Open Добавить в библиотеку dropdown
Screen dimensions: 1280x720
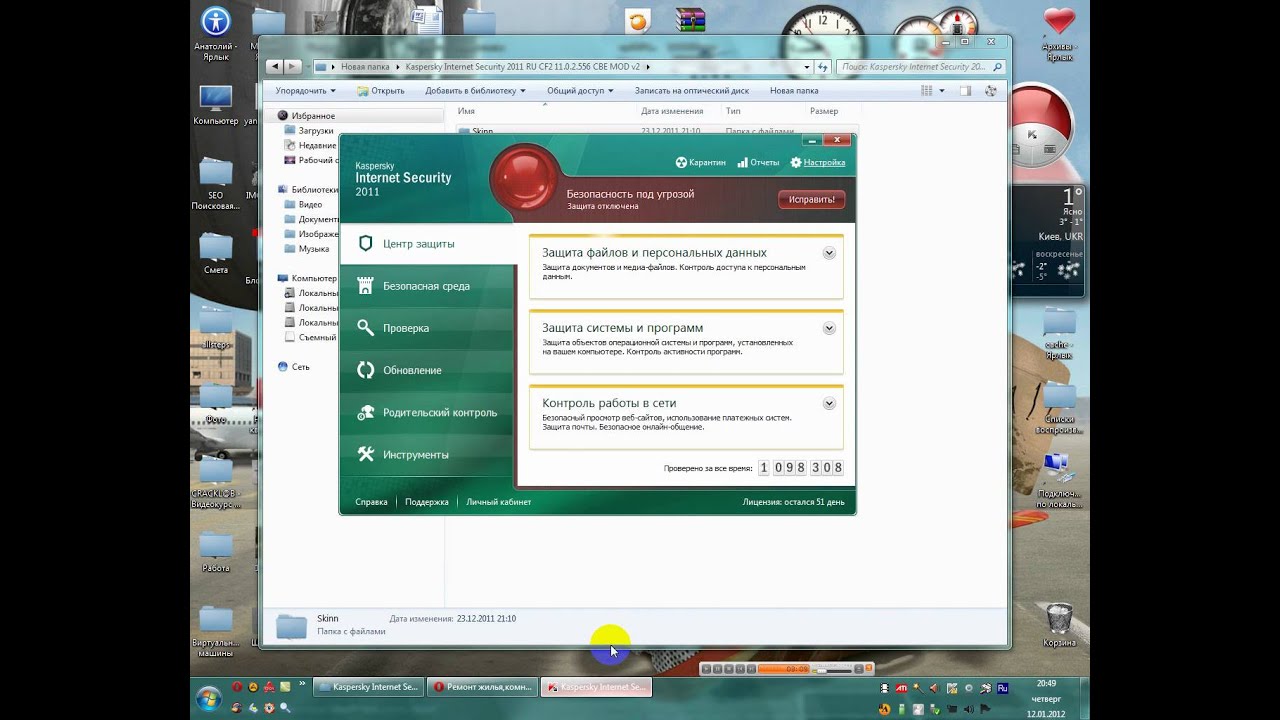pyautogui.click(x=475, y=91)
